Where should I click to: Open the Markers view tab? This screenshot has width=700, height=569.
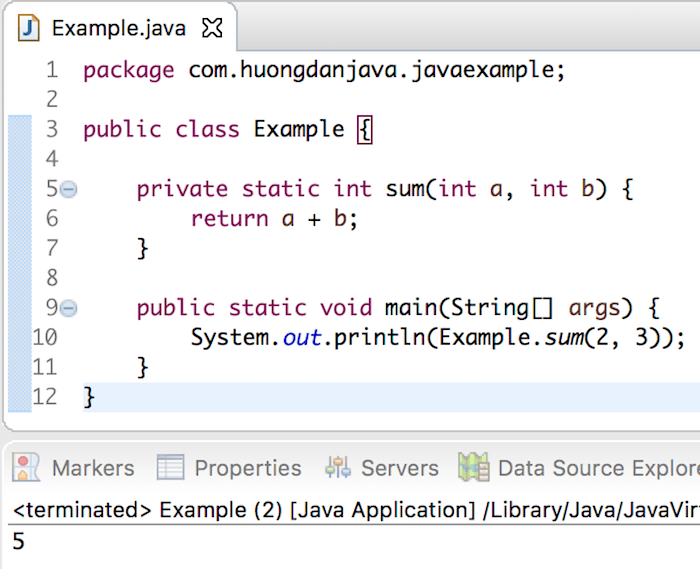[73, 468]
